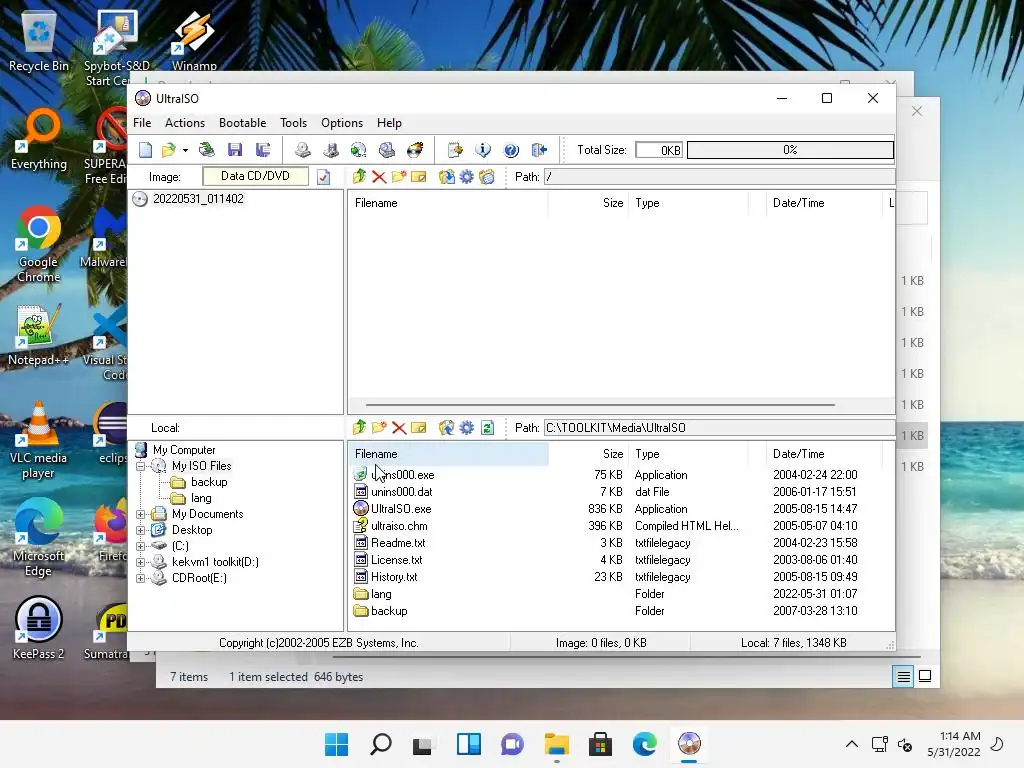Open Microsoft Edge from the taskbar
The width and height of the screenshot is (1024, 768).
[645, 744]
